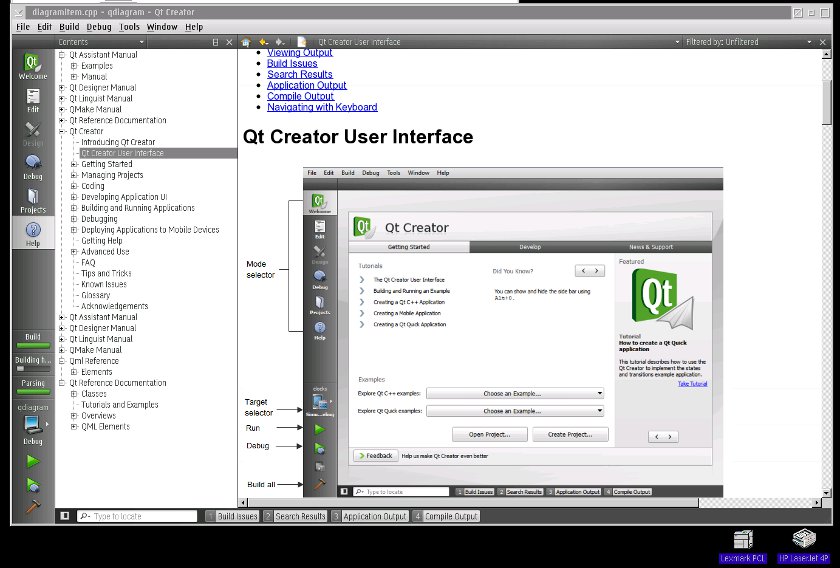Viewport: 840px width, 568px height.
Task: Open the Tools menu
Action: (129, 27)
